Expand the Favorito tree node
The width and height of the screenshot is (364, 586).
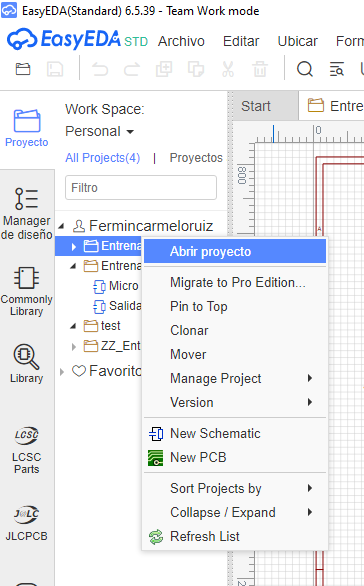62,371
